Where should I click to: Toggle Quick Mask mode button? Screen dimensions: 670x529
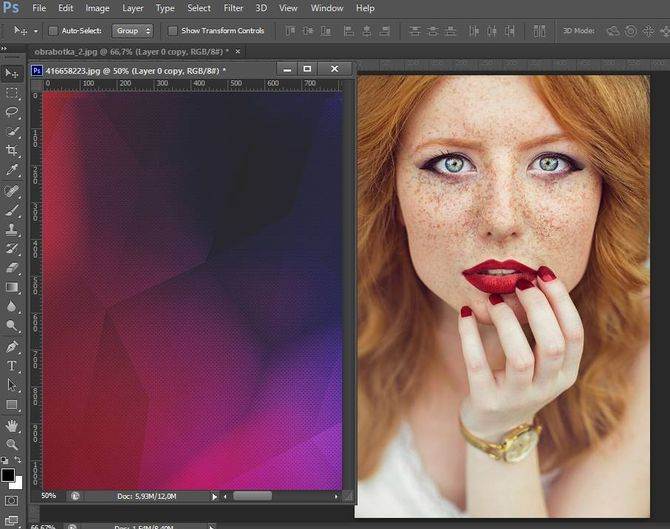click(x=12, y=499)
